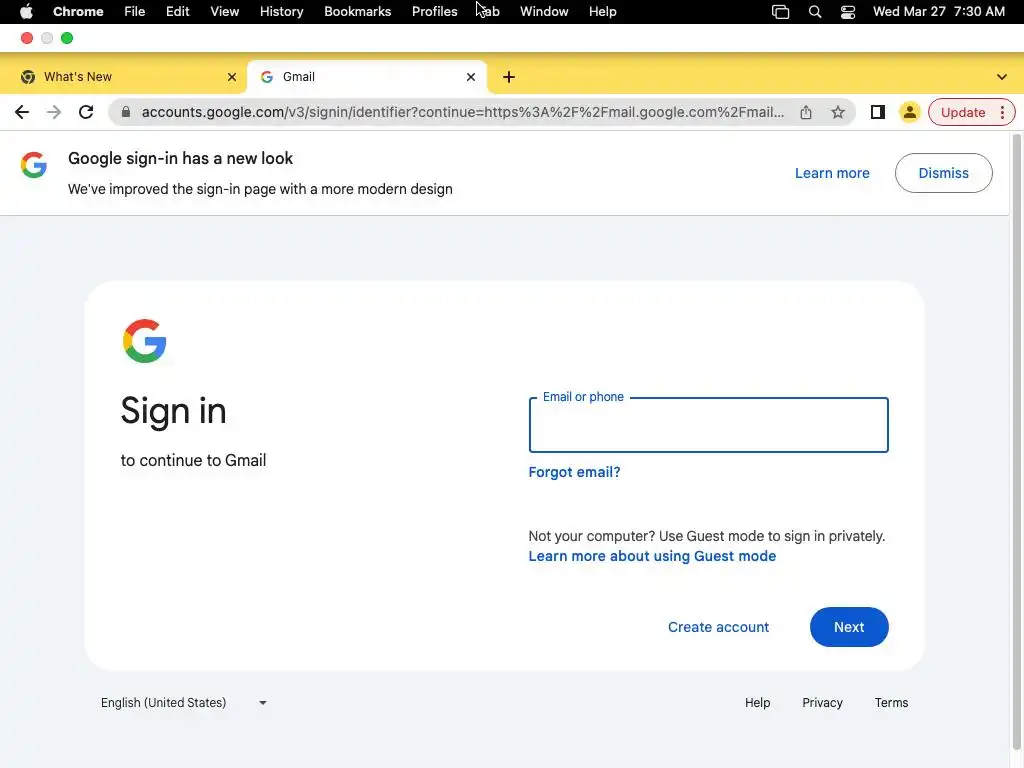
Task: View site information lock icon
Action: [x=126, y=112]
